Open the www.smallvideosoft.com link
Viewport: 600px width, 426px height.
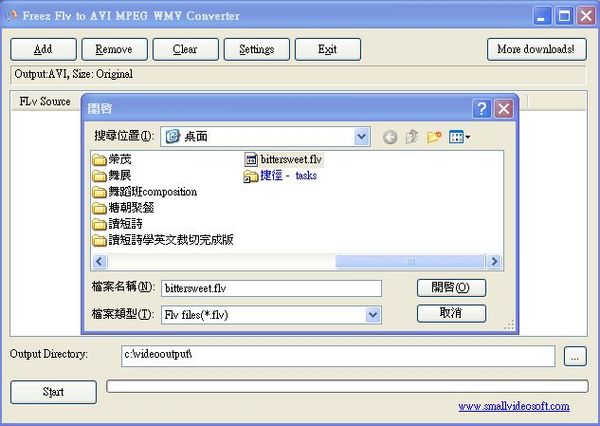pyautogui.click(x=514, y=406)
